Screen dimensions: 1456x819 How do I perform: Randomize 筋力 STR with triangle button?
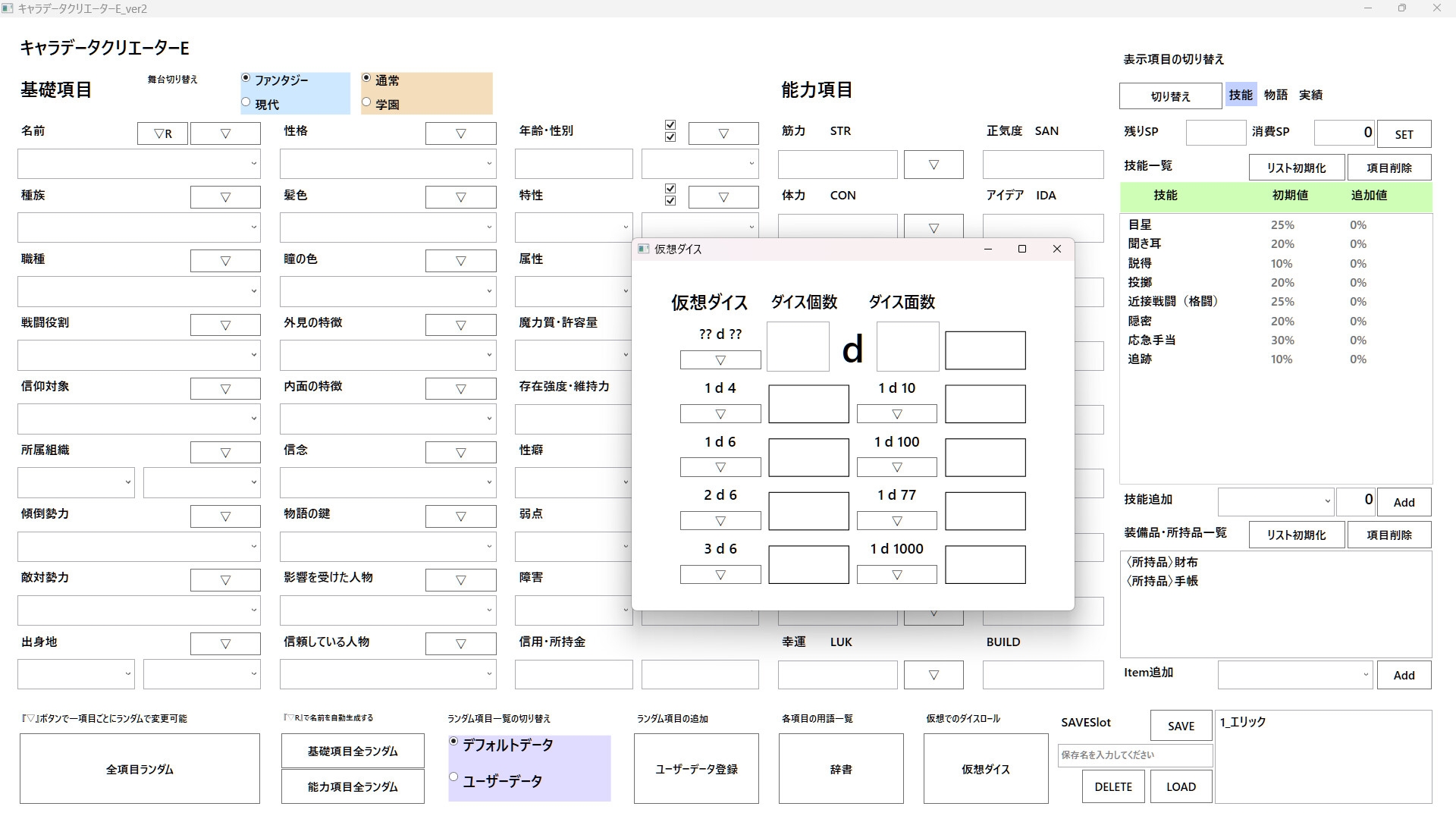click(934, 165)
